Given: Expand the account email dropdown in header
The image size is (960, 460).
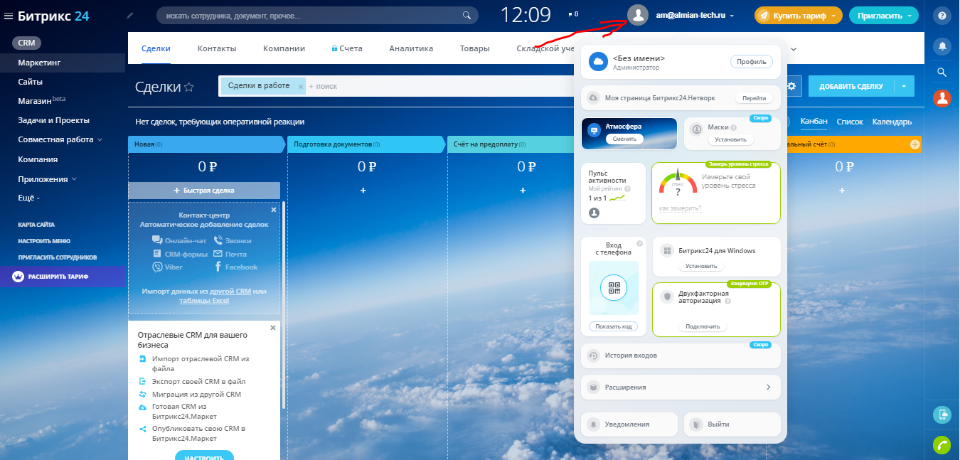Looking at the screenshot, I should 732,16.
